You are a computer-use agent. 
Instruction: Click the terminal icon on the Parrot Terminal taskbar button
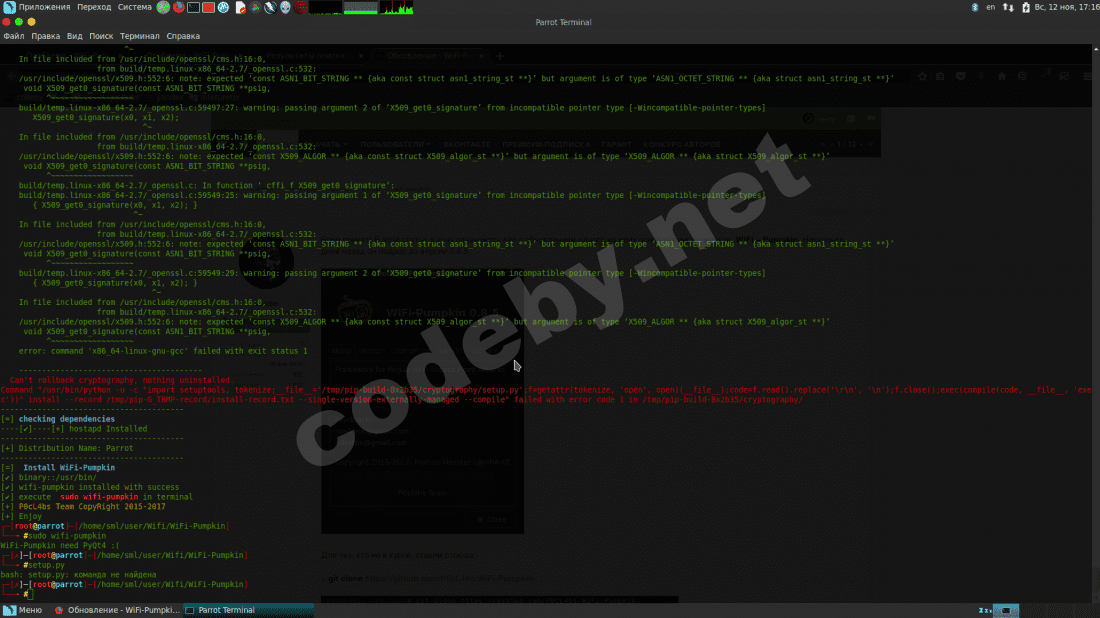pyautogui.click(x=189, y=610)
